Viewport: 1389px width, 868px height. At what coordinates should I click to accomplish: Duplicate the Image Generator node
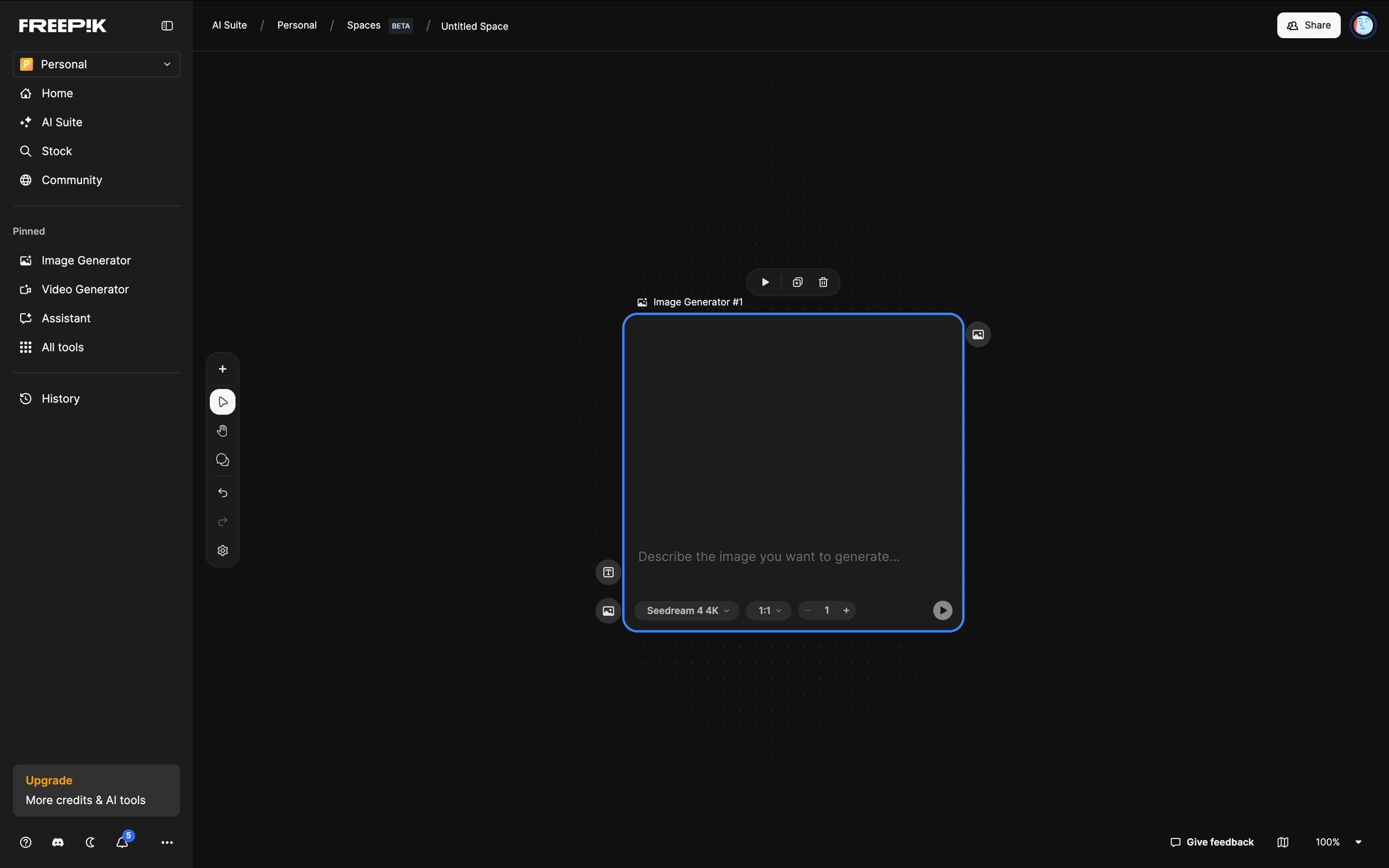click(797, 283)
